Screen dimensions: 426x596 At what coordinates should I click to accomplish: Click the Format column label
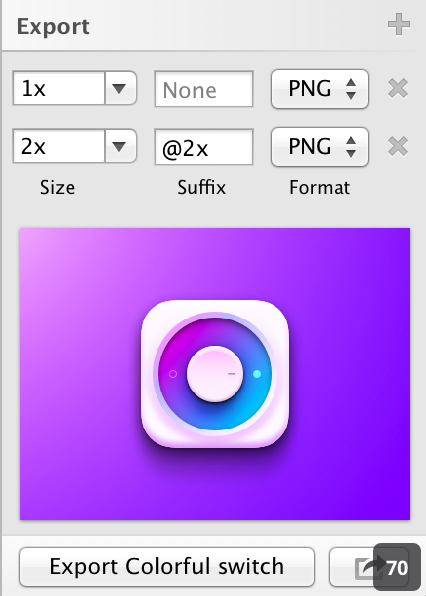320,187
